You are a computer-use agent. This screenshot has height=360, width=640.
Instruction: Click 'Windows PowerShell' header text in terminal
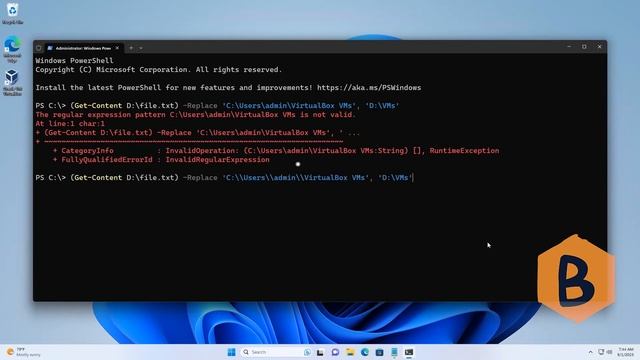click(74, 61)
